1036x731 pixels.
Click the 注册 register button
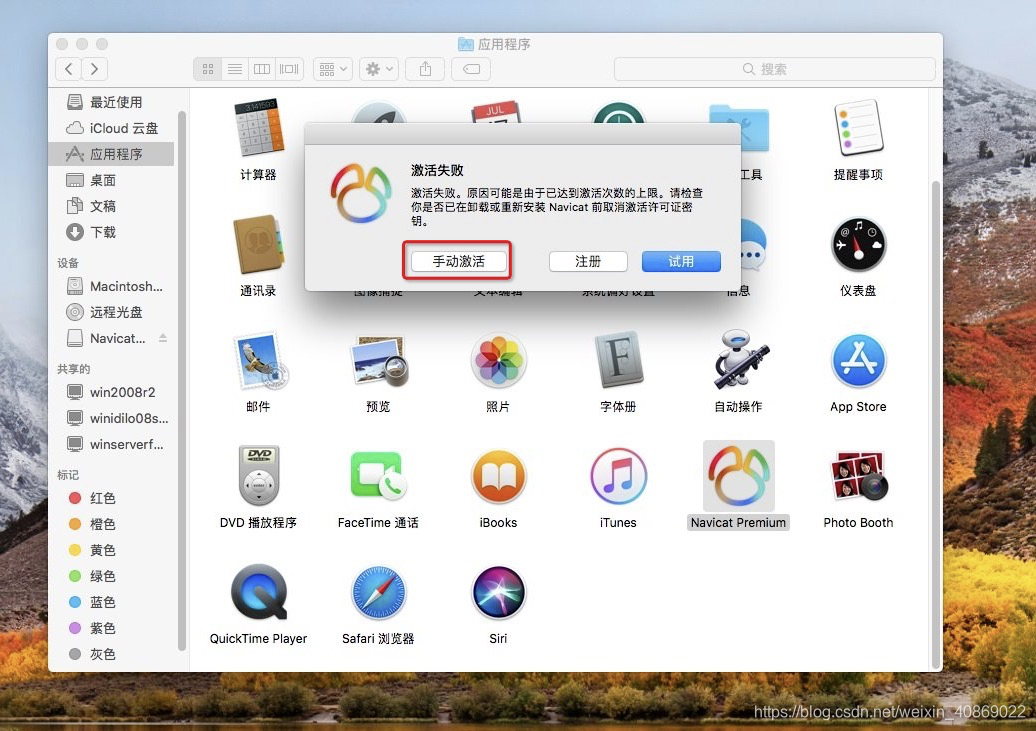pyautogui.click(x=587, y=261)
